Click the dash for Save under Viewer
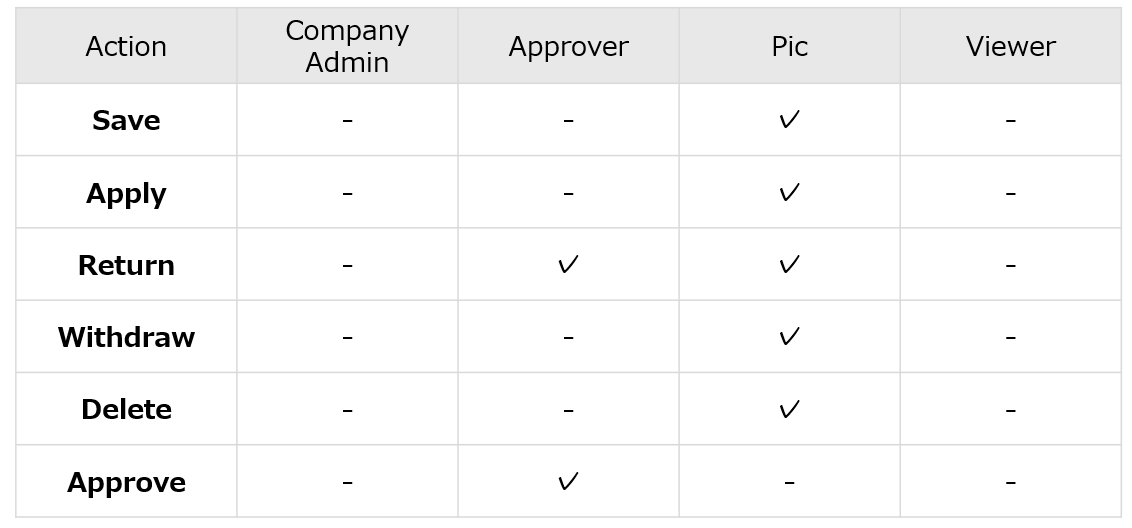 pyautogui.click(x=1011, y=121)
